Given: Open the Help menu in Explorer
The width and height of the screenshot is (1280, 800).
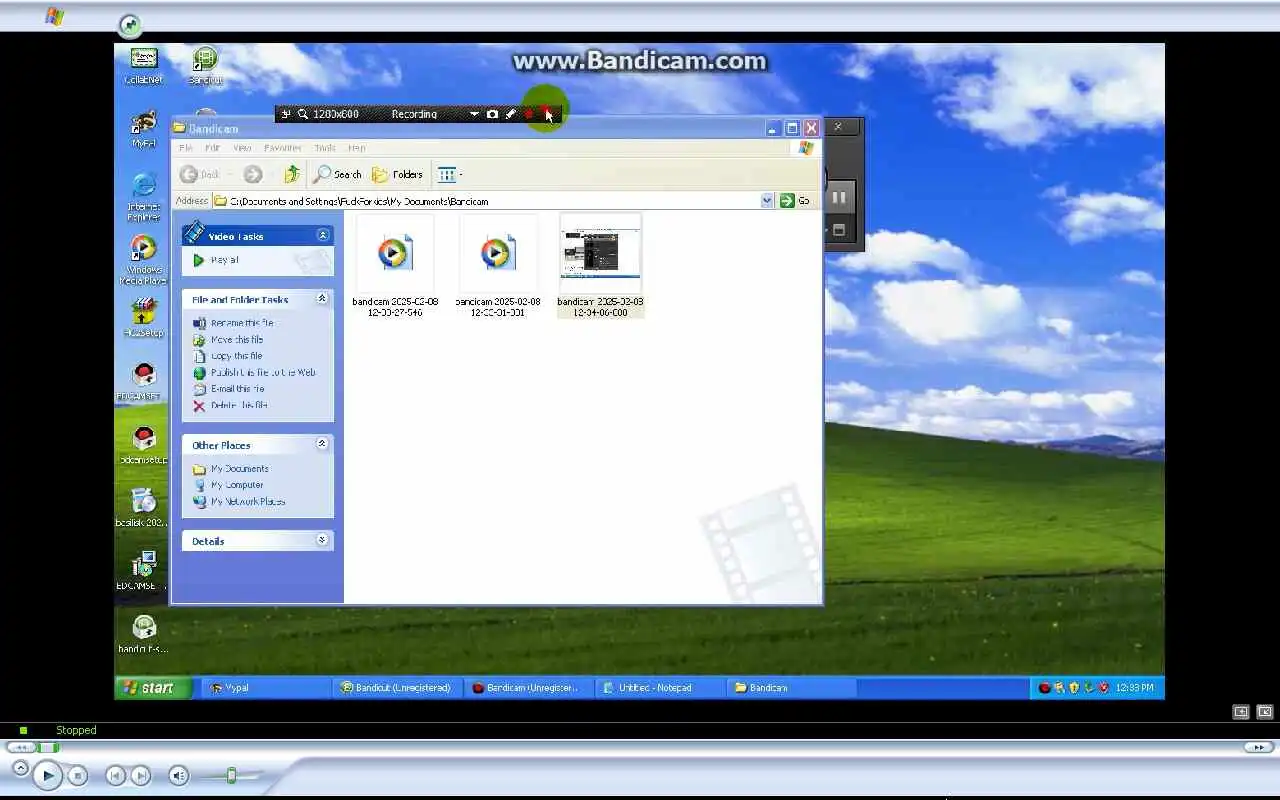Looking at the screenshot, I should tap(356, 148).
